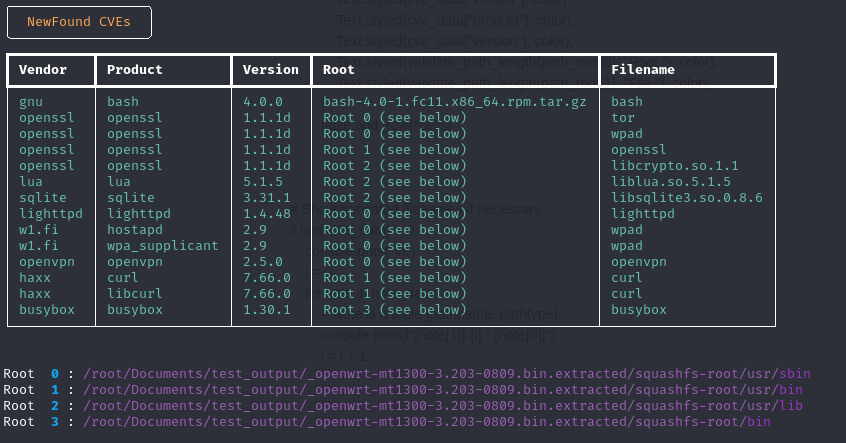Select the Version column header
The height and width of the screenshot is (443, 846).
pyautogui.click(x=270, y=70)
